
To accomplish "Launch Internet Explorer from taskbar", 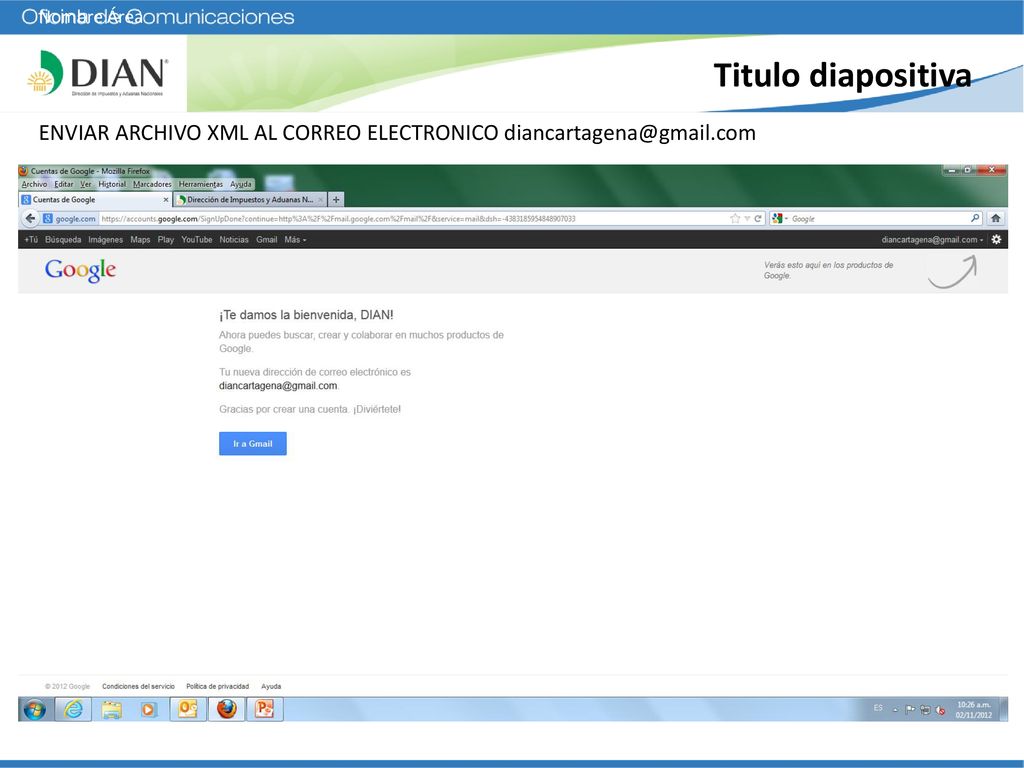I will 73,709.
